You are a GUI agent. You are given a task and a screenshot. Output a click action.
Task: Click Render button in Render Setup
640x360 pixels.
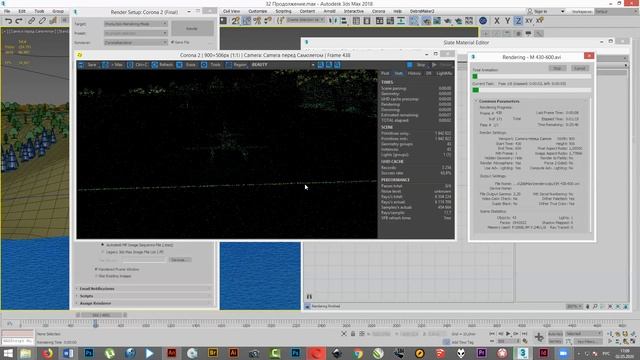point(192,29)
